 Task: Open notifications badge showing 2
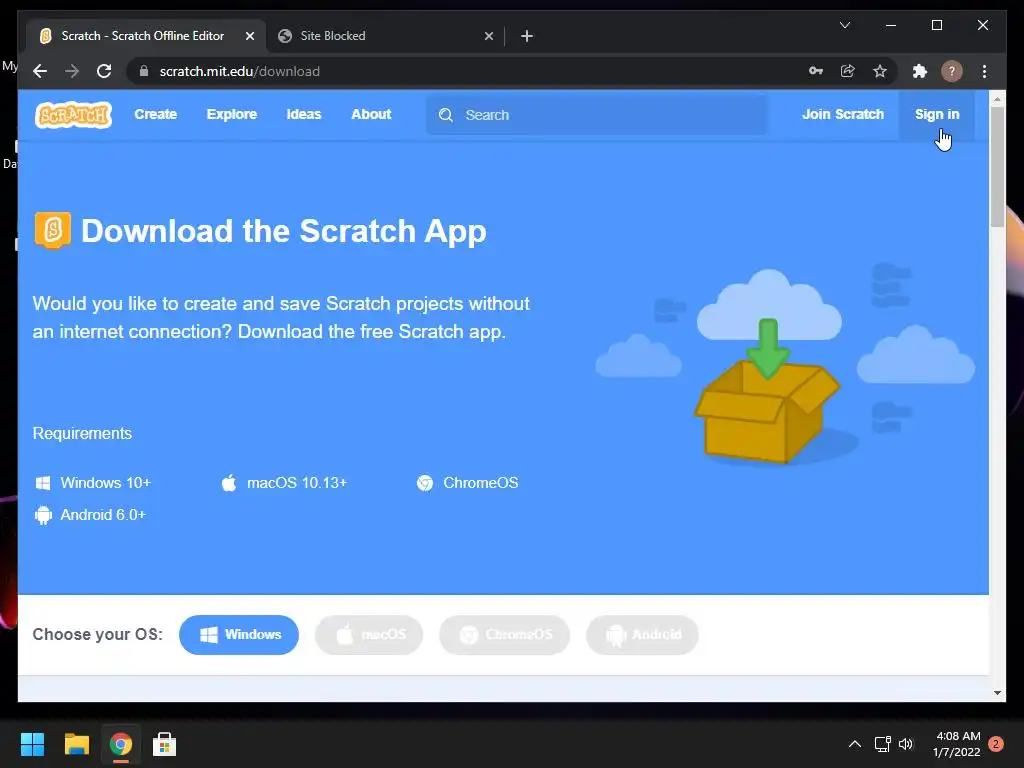996,744
